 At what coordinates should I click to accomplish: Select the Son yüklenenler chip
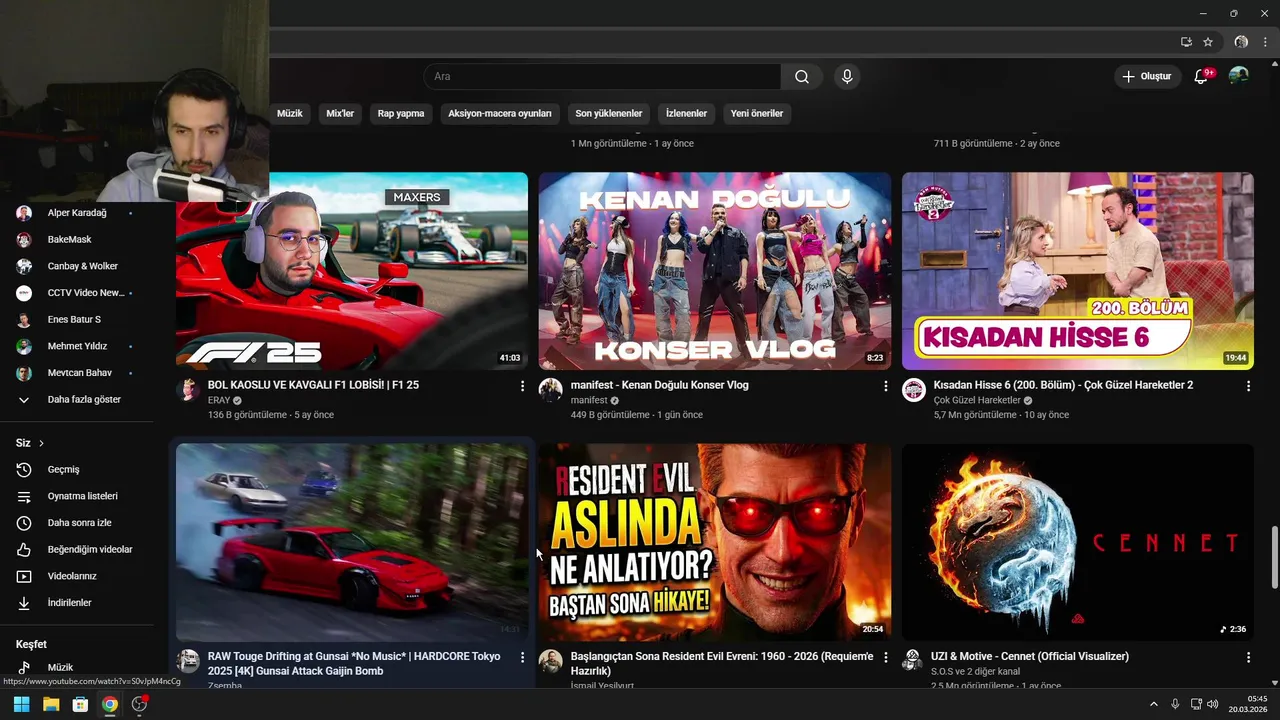point(609,114)
